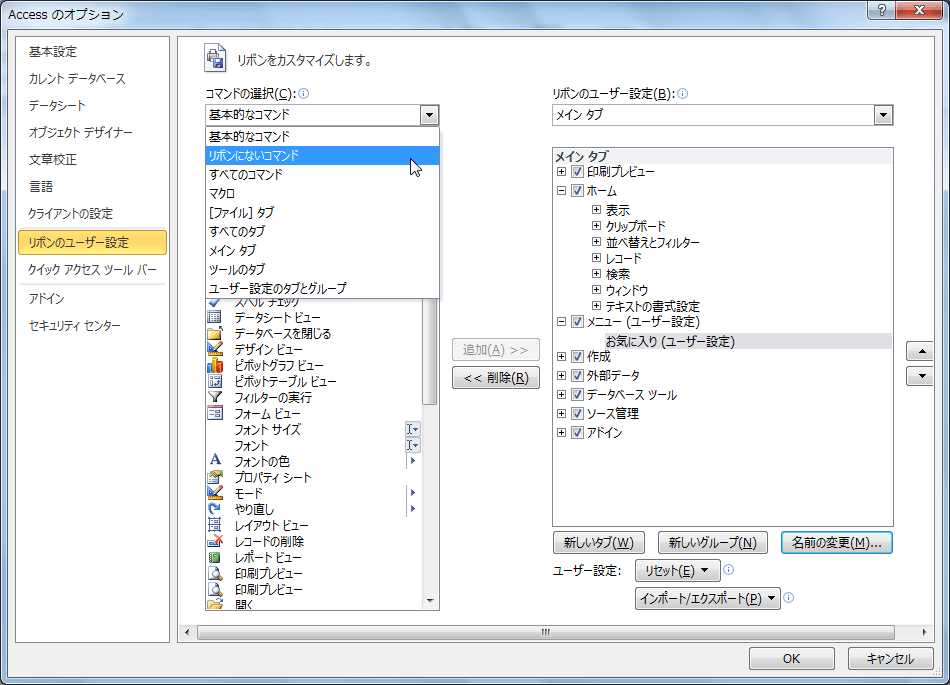
Task: Uncheck the 印刷プレビュー tab checkbox
Action: click(x=577, y=171)
